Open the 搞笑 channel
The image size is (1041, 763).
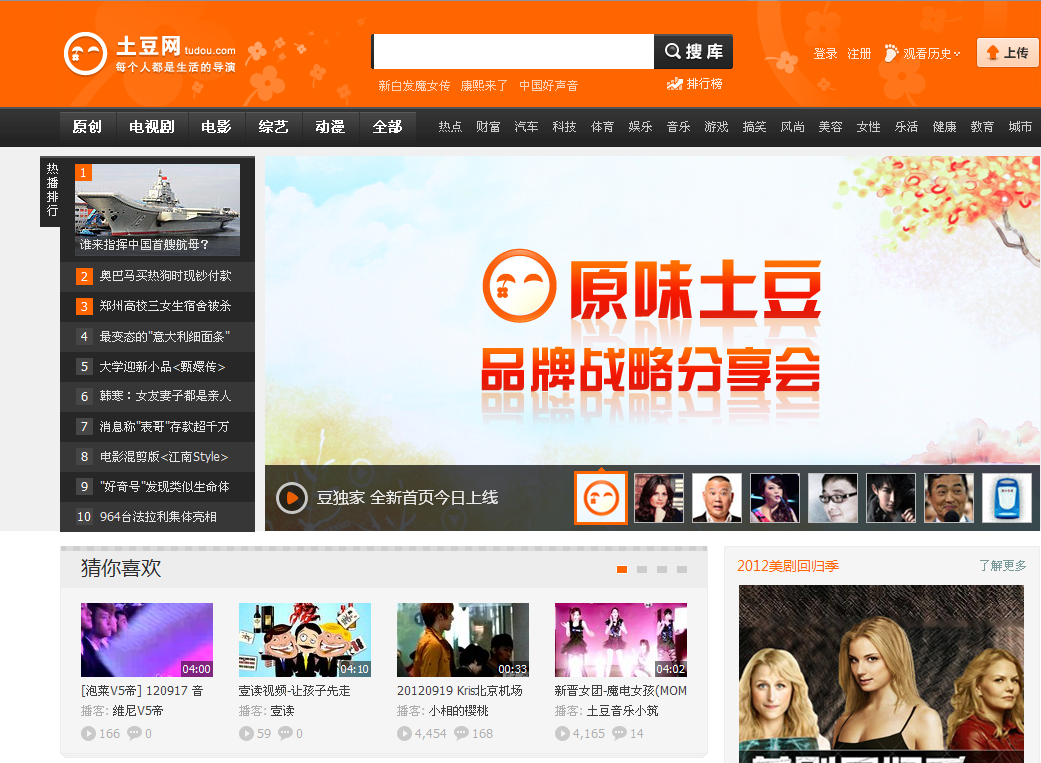click(x=754, y=127)
